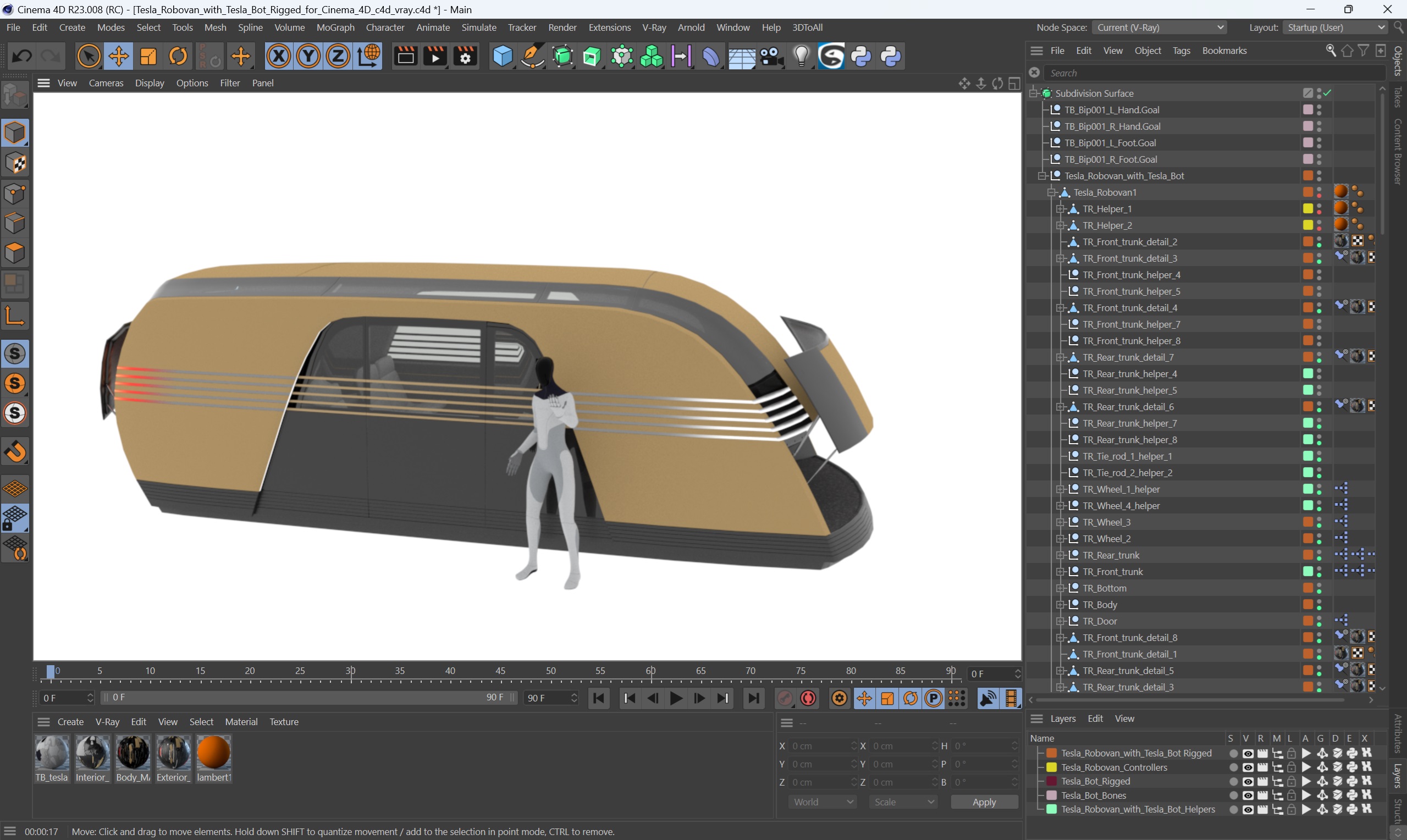The height and width of the screenshot is (840, 1407).
Task: Expand TR_Wheel_1_helper node
Action: (1061, 489)
